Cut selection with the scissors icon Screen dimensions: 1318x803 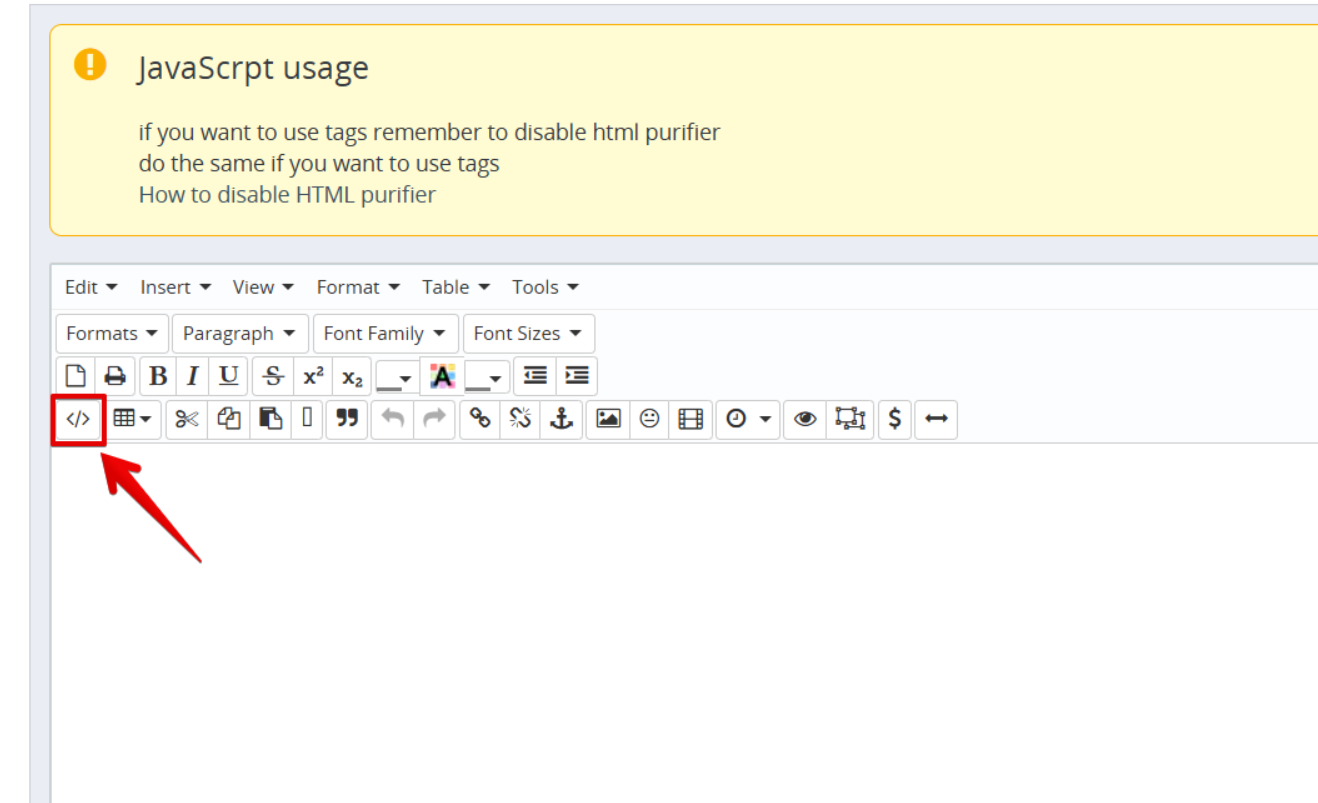point(187,419)
